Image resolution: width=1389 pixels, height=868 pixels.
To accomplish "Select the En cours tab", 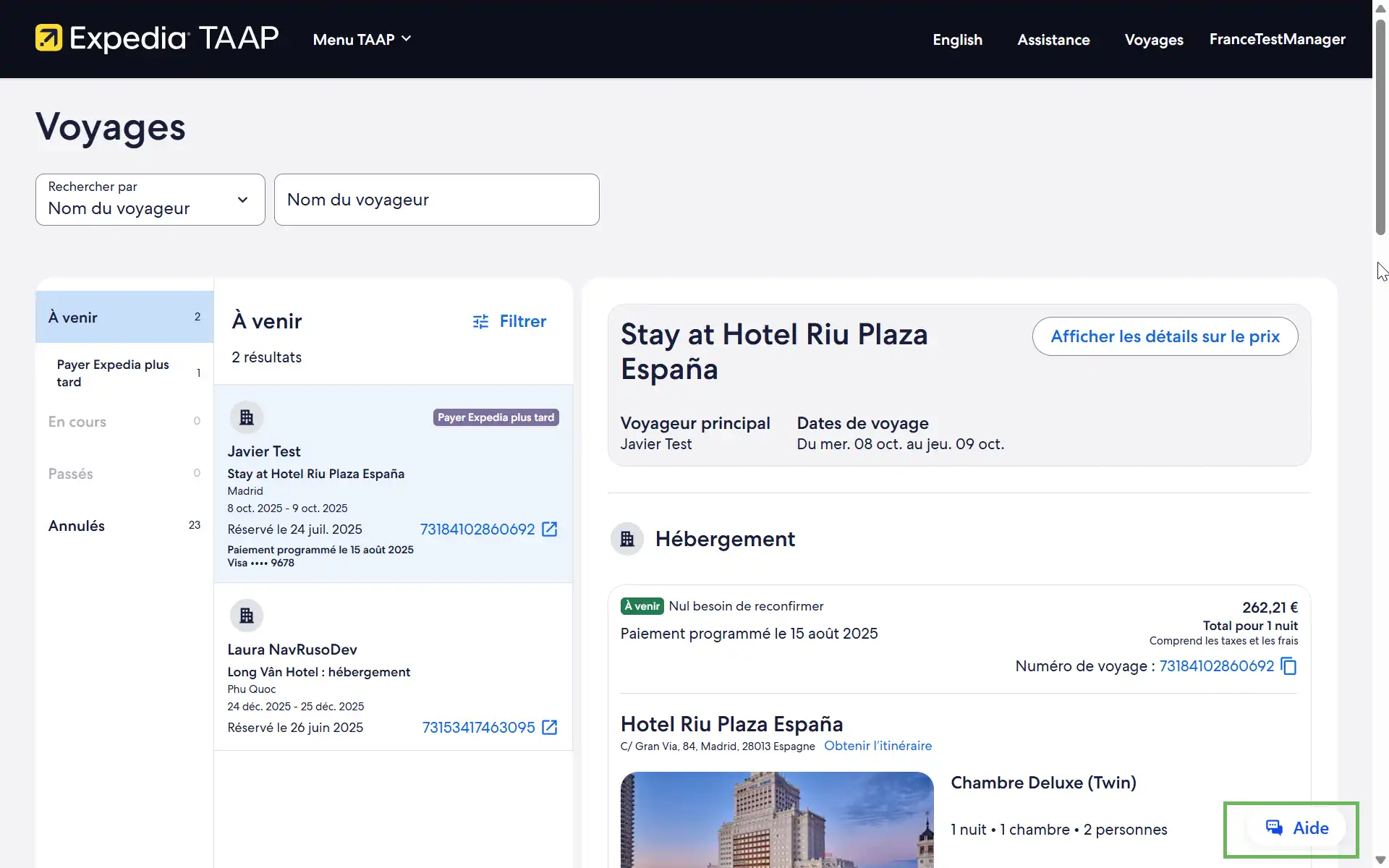I will [x=124, y=422].
